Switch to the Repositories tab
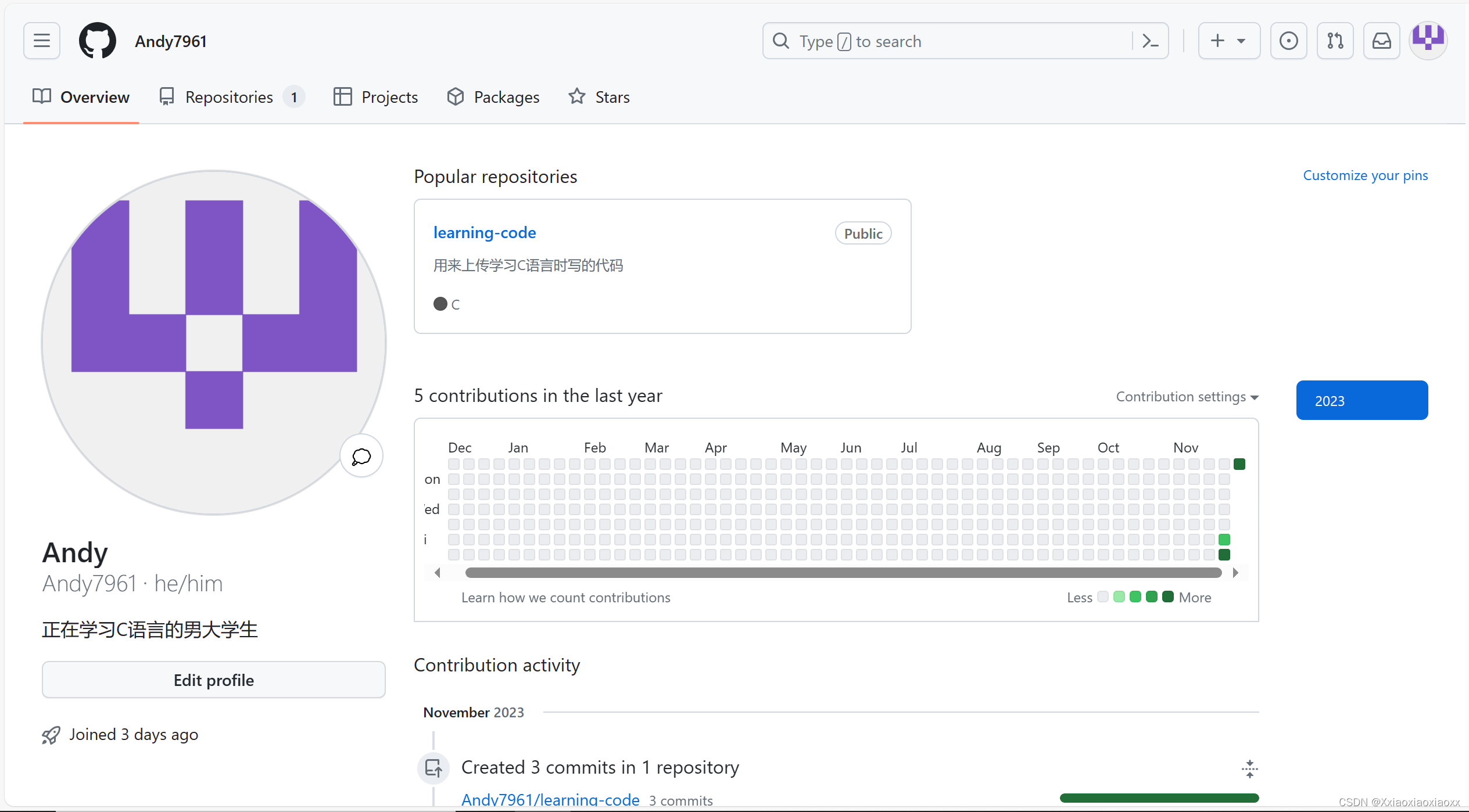 pyautogui.click(x=230, y=97)
